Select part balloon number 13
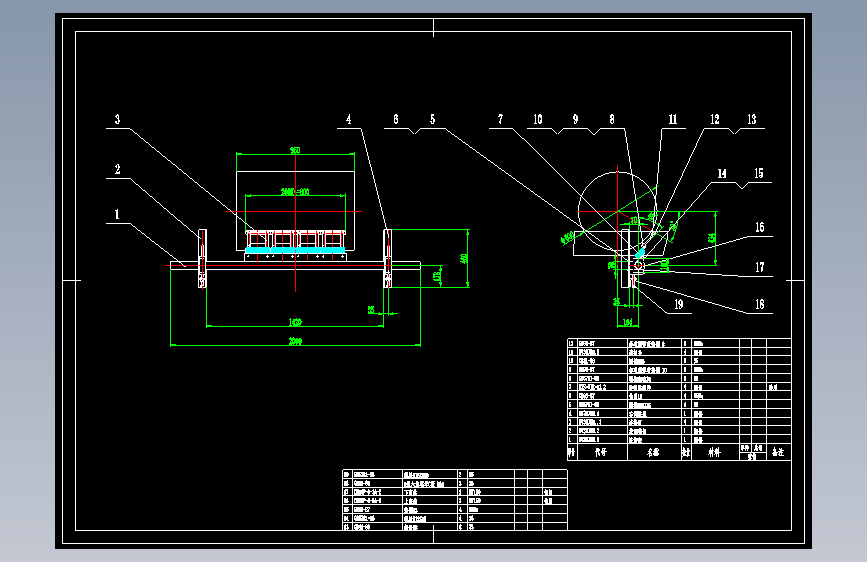 [x=751, y=119]
